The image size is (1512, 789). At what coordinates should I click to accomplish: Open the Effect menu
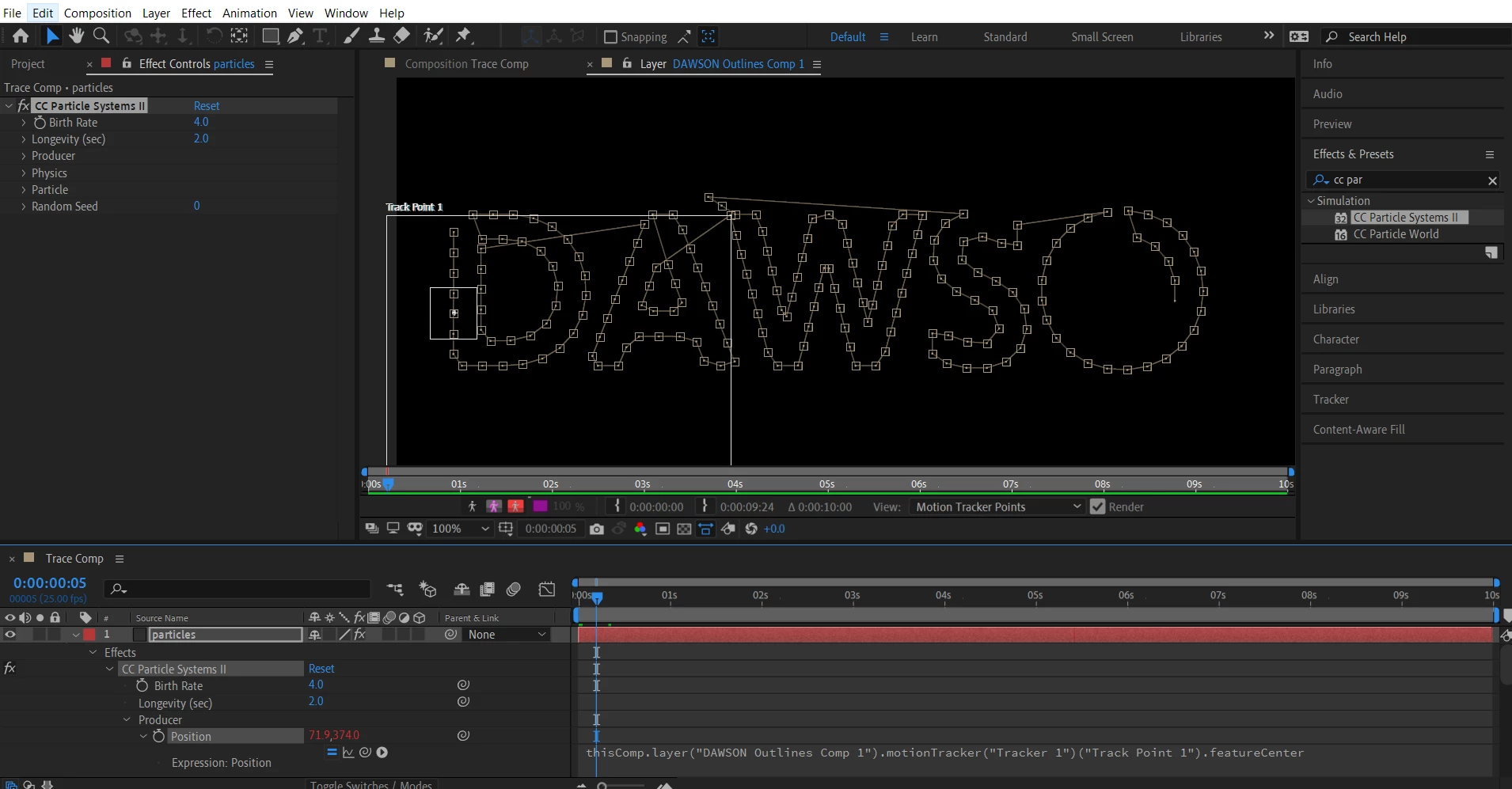point(196,13)
